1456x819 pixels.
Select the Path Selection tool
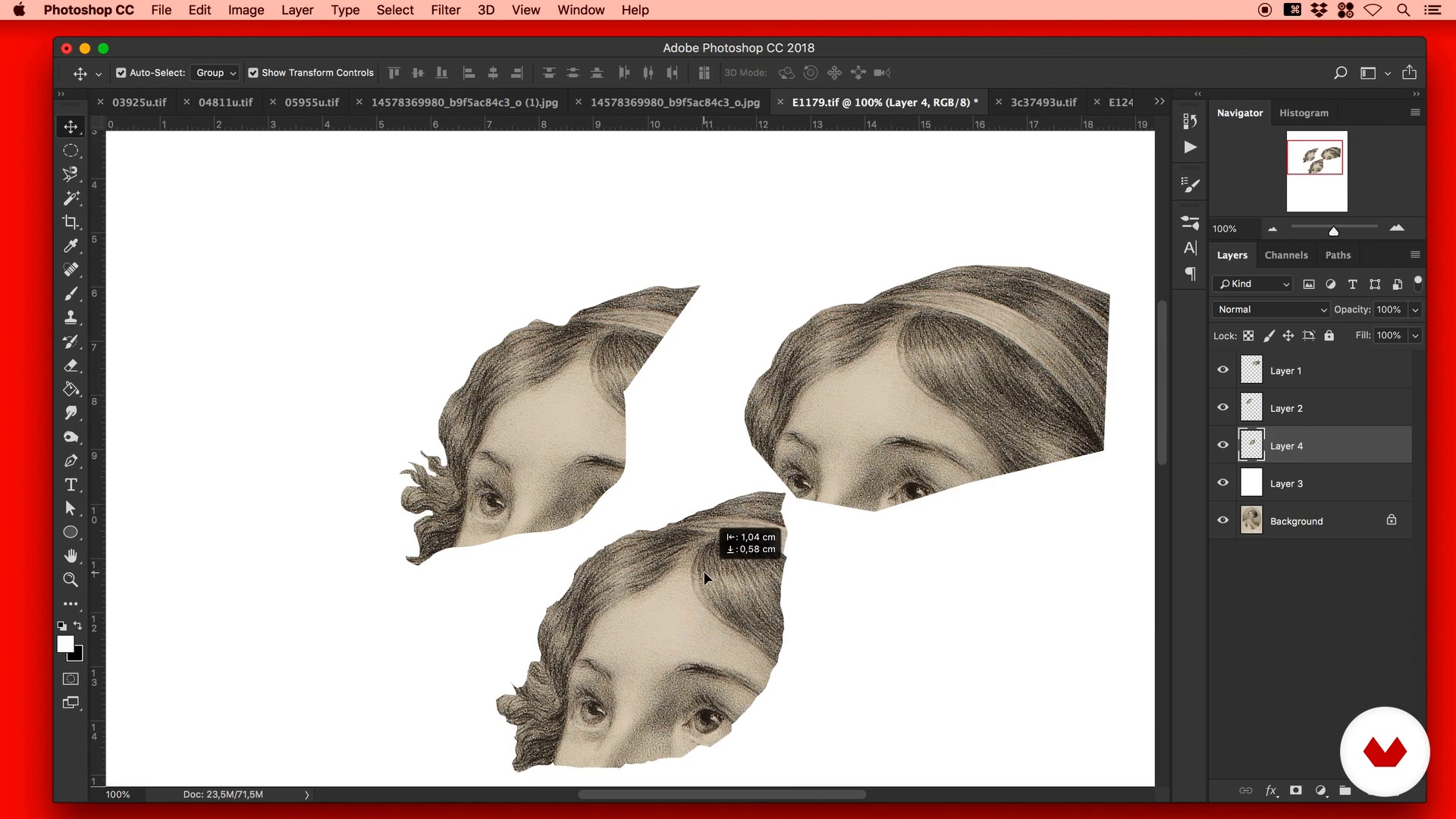point(71,509)
